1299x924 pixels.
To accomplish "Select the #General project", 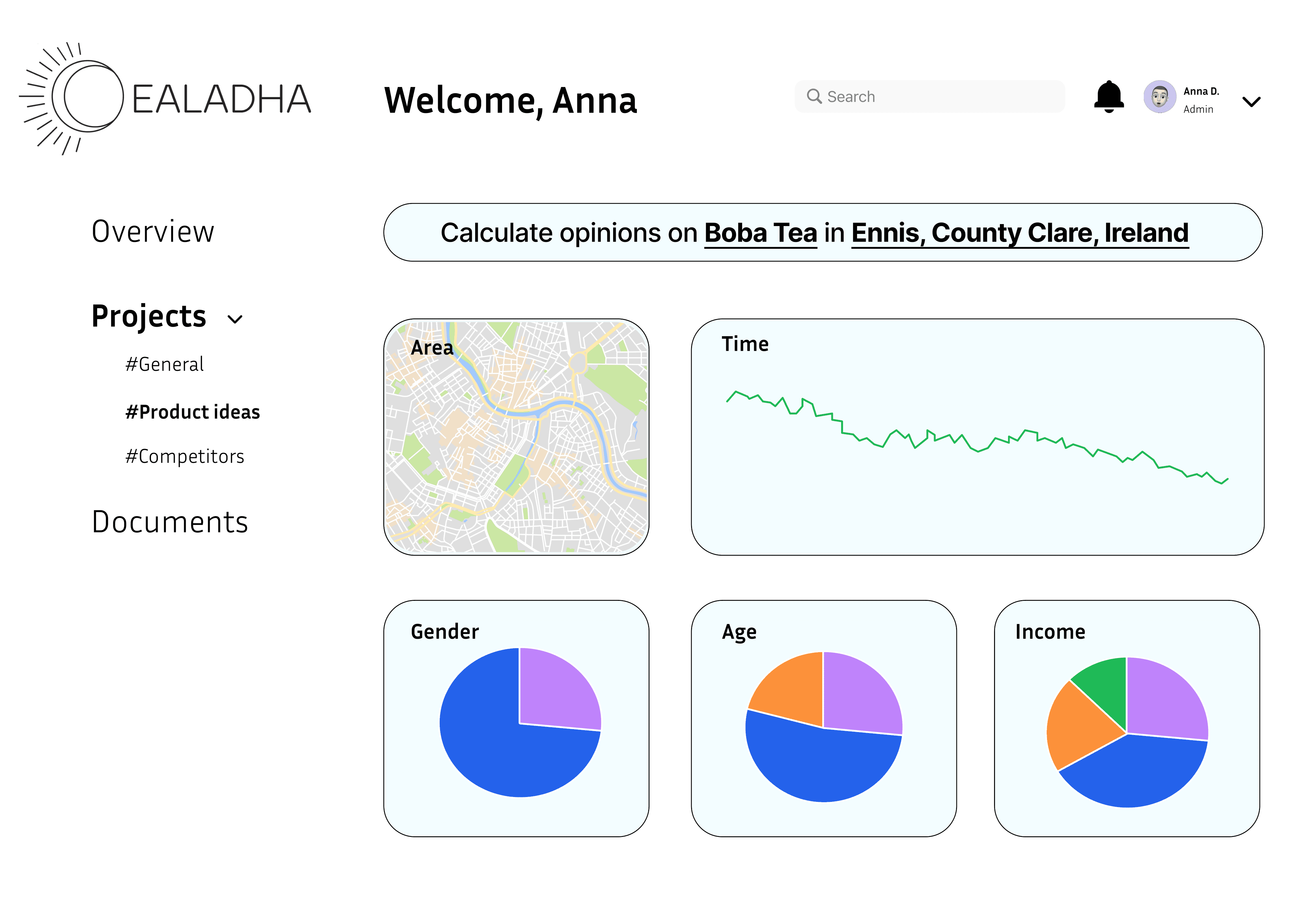I will click(164, 364).
